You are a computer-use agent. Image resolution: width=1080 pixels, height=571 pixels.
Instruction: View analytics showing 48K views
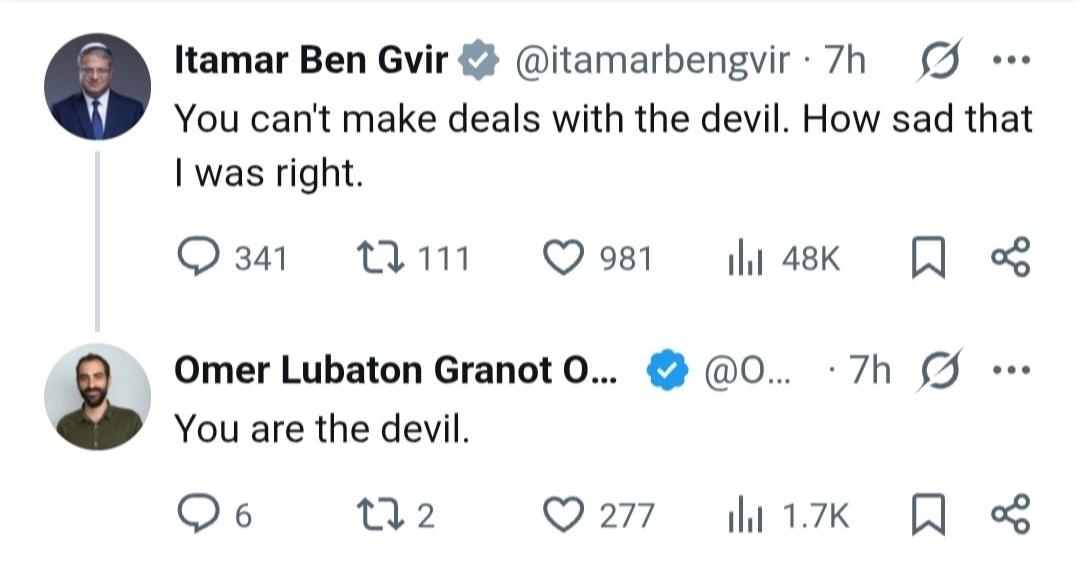click(738, 259)
